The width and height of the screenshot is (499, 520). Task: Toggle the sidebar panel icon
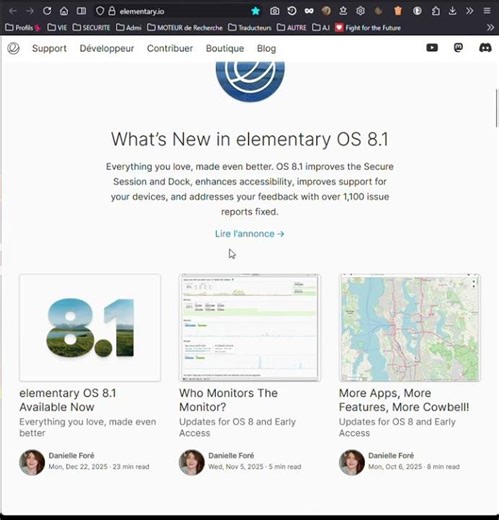[81, 11]
